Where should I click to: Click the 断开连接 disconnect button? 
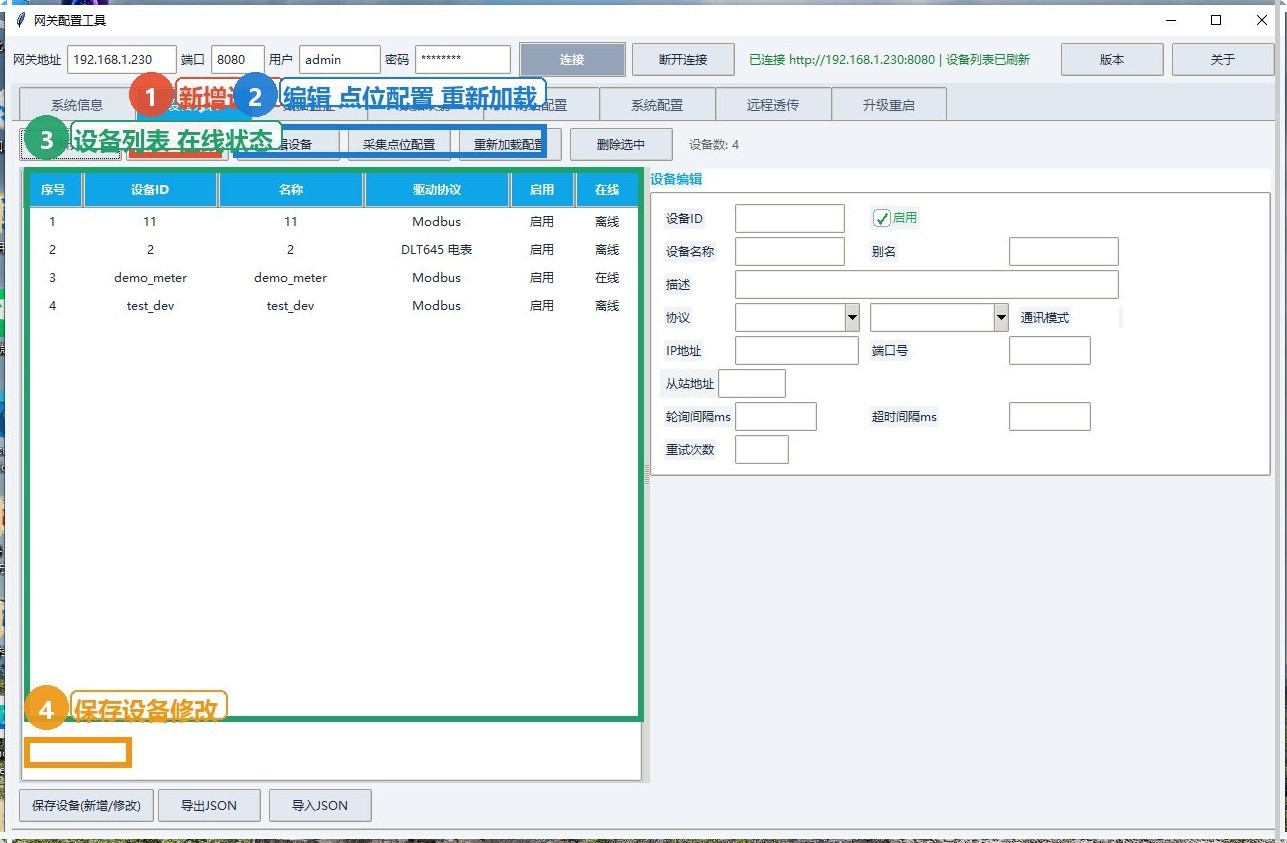[683, 60]
